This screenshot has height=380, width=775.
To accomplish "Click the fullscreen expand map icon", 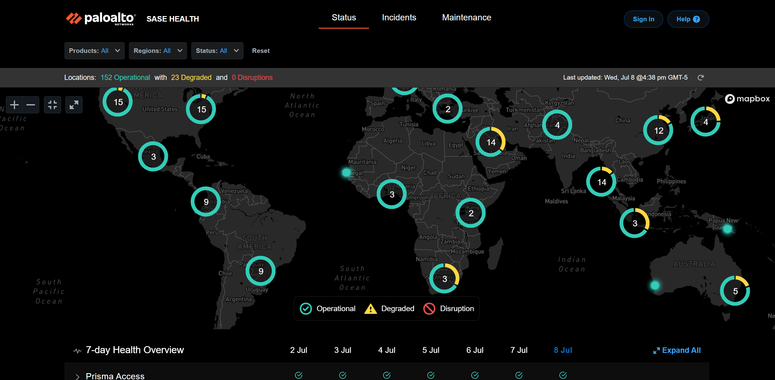I will click(x=74, y=105).
